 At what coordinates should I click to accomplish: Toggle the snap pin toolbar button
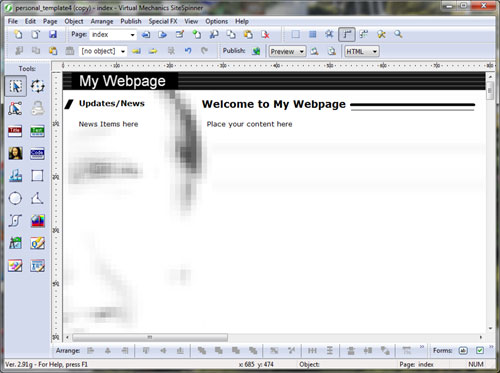(x=329, y=34)
